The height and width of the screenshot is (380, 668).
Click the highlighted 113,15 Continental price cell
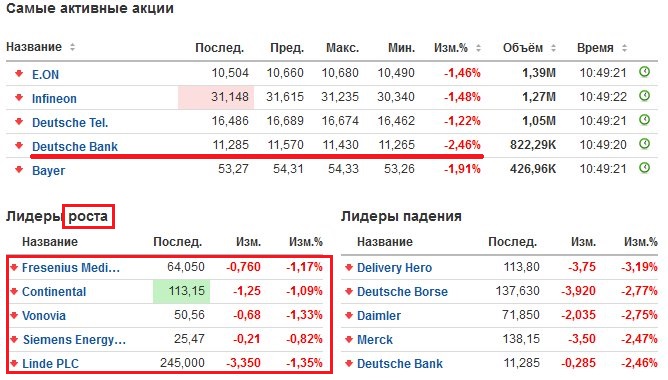[x=181, y=291]
